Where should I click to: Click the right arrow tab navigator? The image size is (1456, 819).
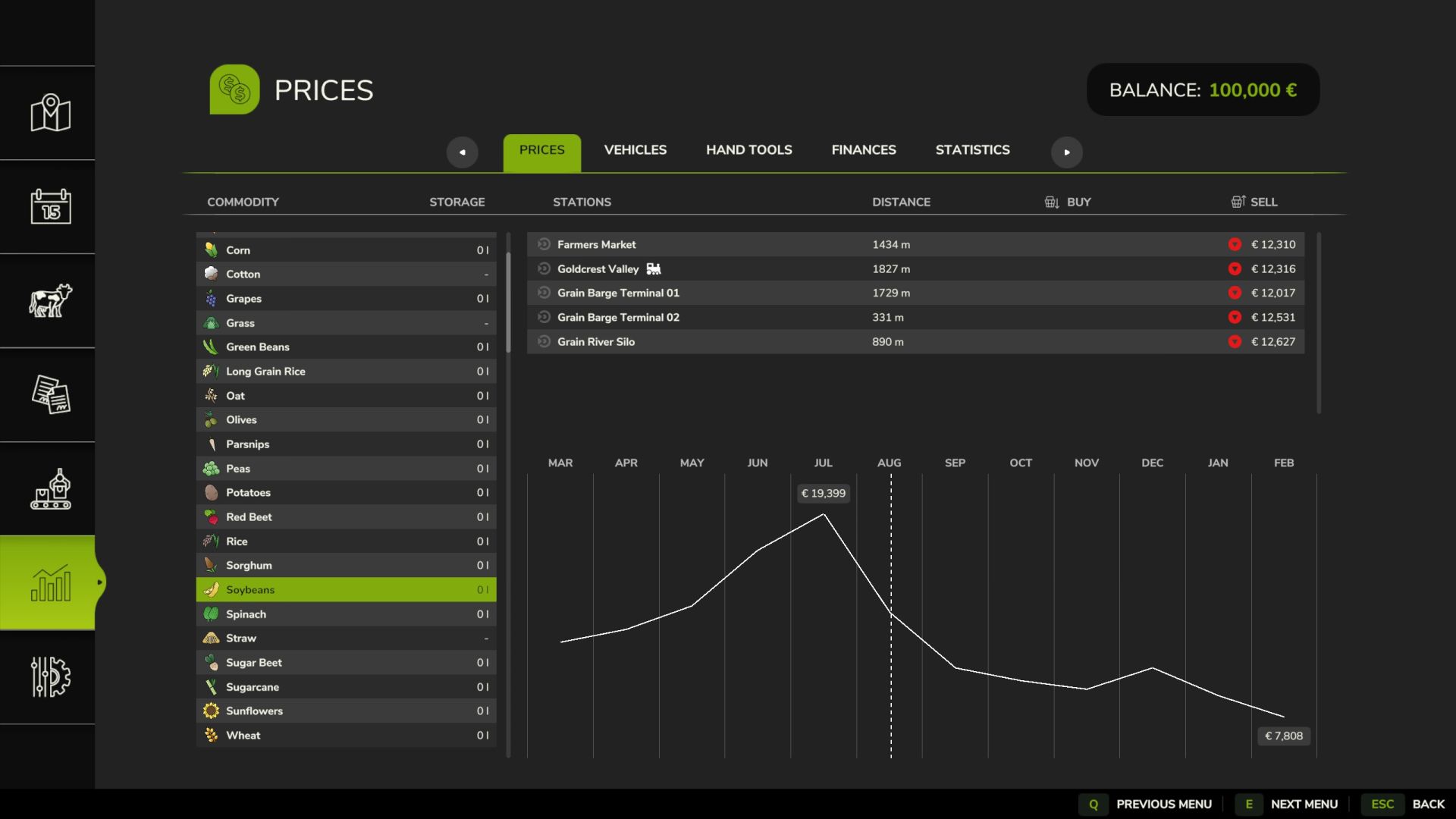1066,152
